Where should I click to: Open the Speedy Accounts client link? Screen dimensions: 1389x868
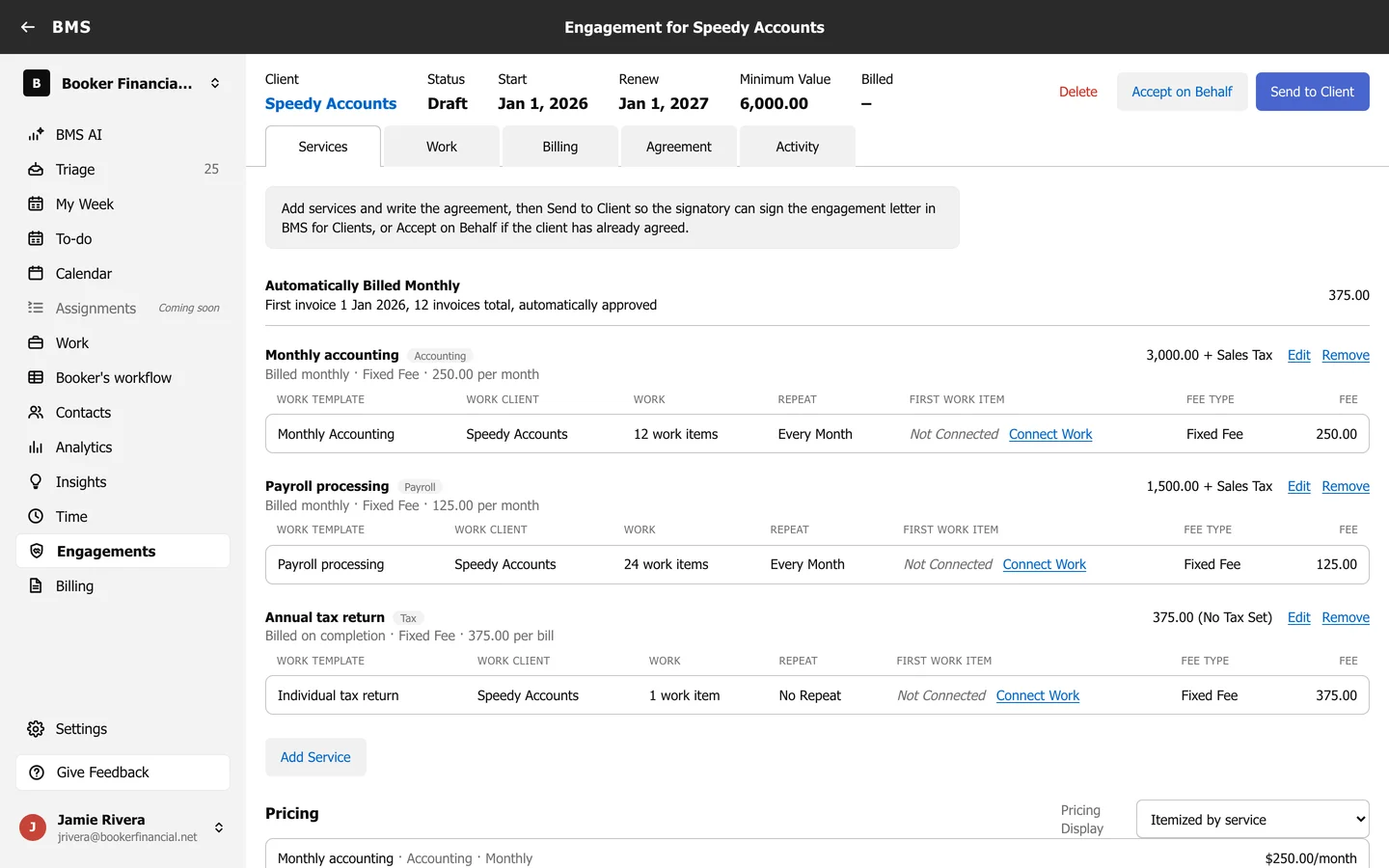point(331,104)
